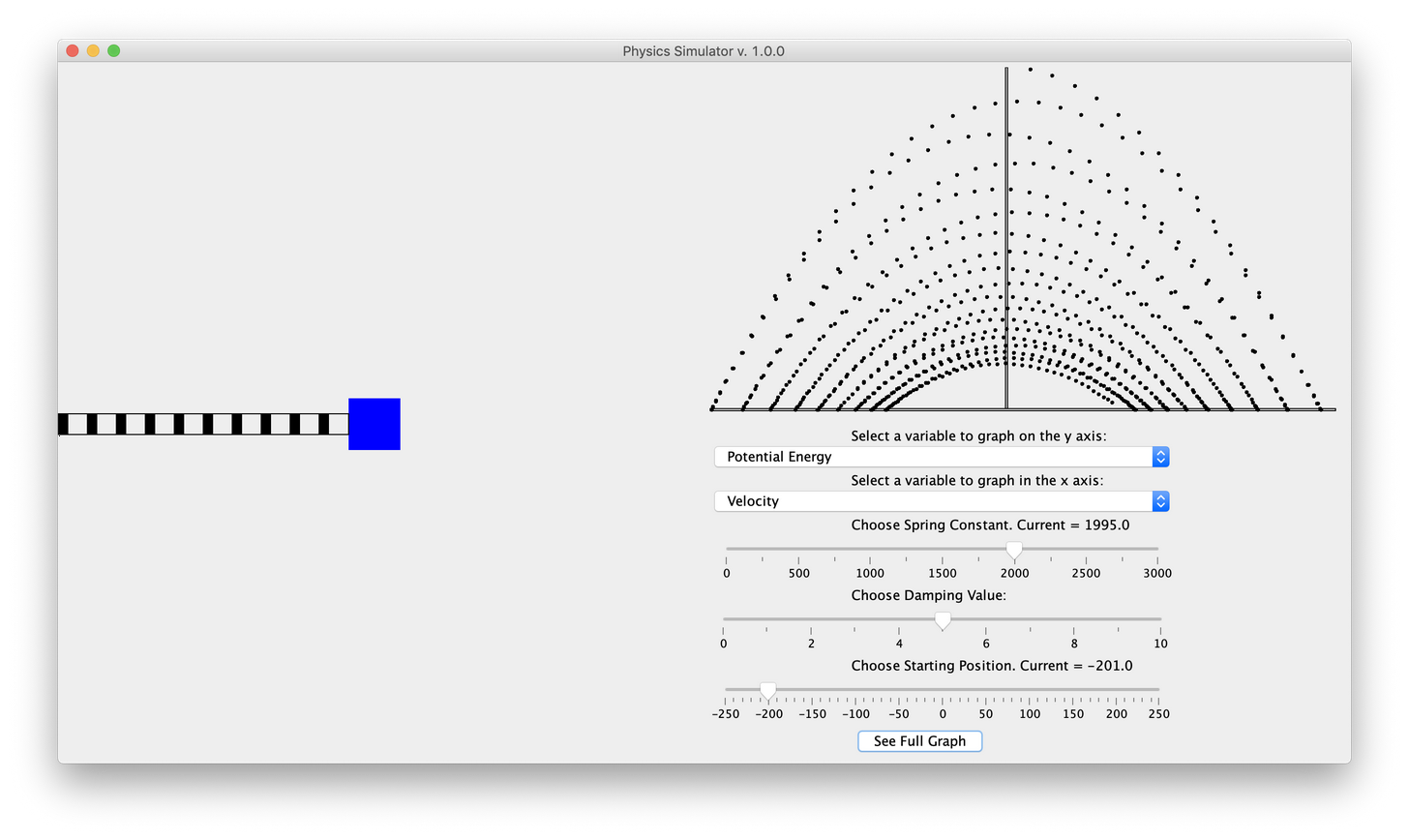Click the striped spring attached to the block
Screen dimensions: 1409x840
[203, 424]
